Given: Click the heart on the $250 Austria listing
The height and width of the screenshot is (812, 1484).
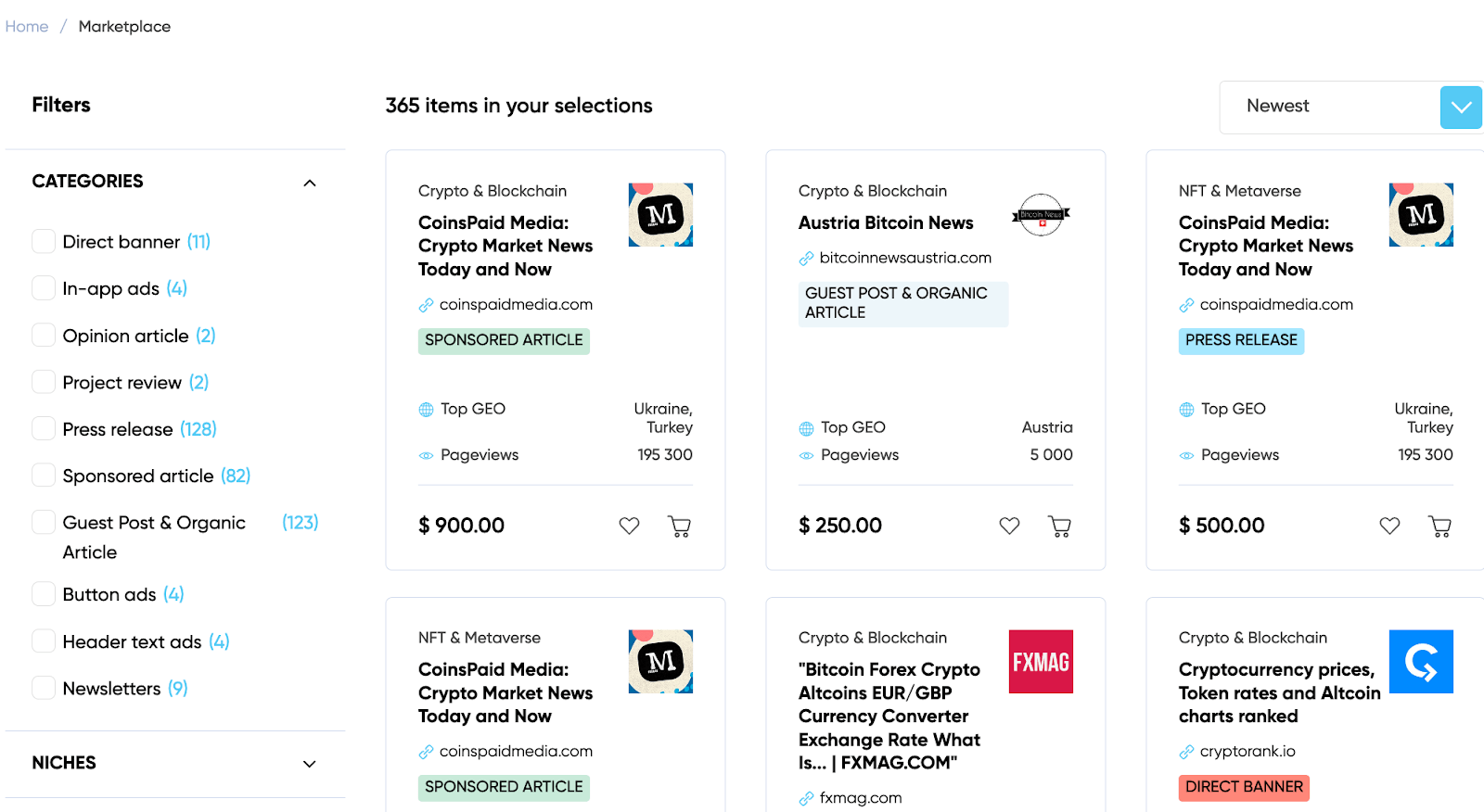Looking at the screenshot, I should pyautogui.click(x=1009, y=526).
